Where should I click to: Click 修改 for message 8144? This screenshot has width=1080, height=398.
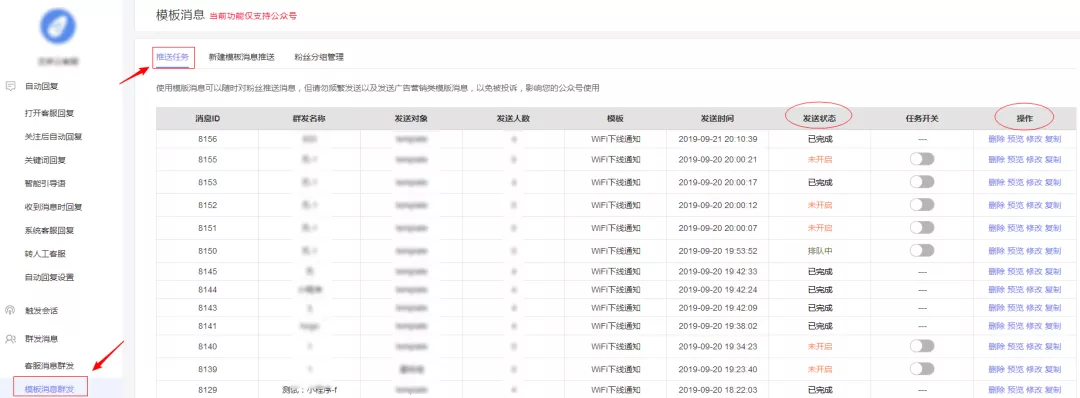pyautogui.click(x=1034, y=289)
